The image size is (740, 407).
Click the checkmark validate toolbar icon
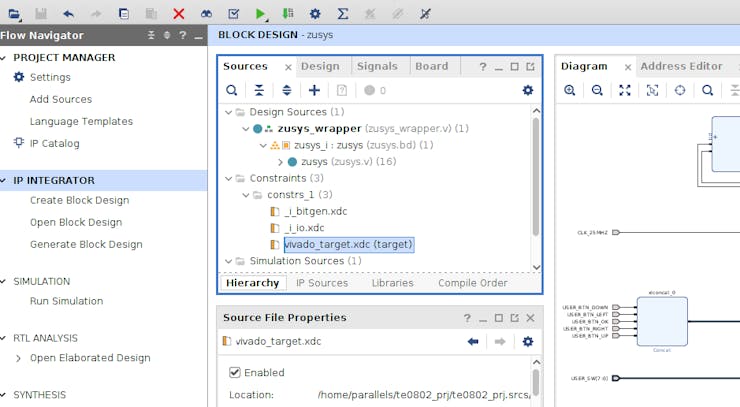[x=234, y=14]
